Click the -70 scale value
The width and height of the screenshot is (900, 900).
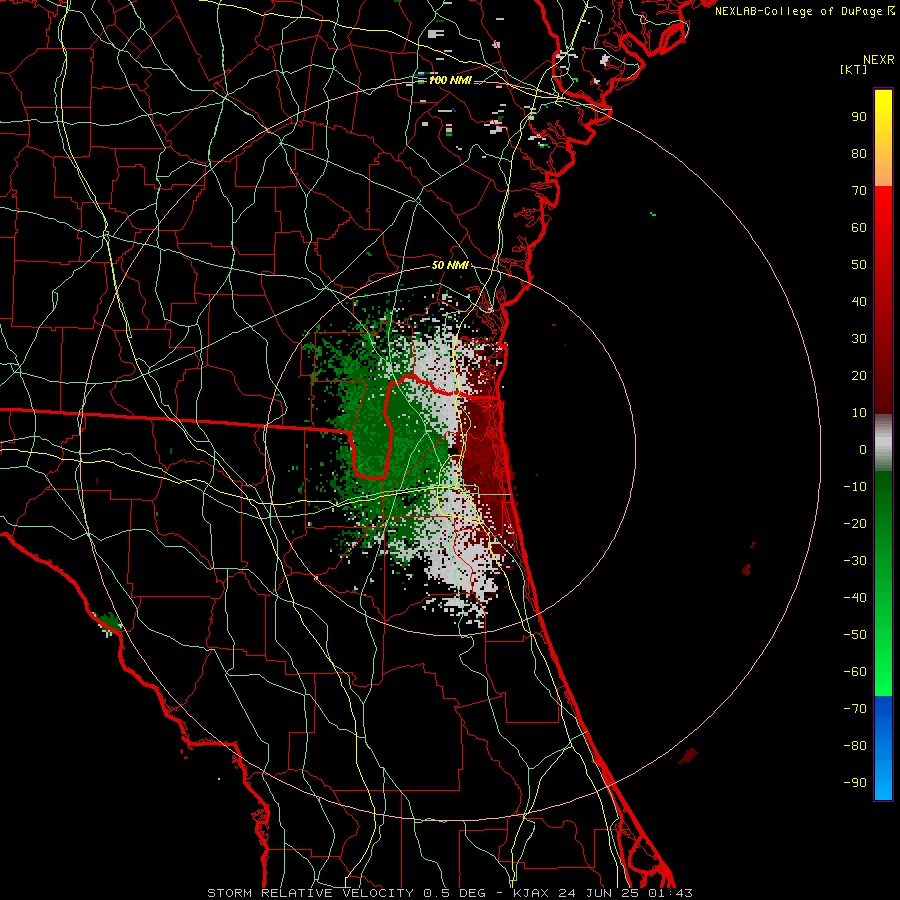855,709
